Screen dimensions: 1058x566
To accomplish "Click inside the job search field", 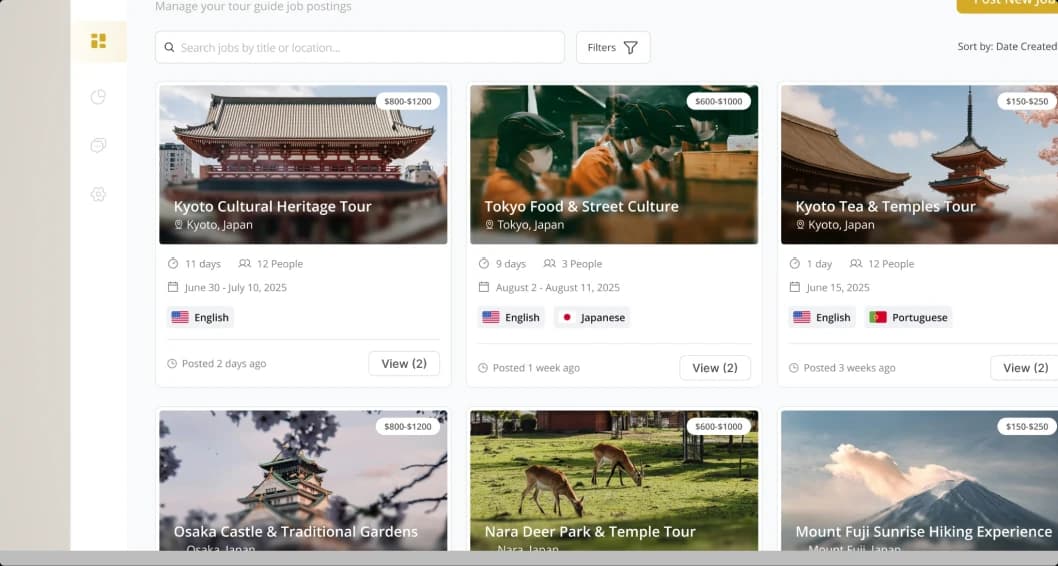I will coord(360,47).
